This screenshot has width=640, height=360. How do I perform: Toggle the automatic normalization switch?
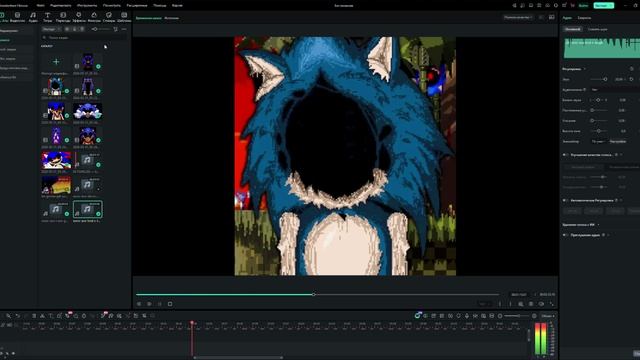(x=565, y=200)
